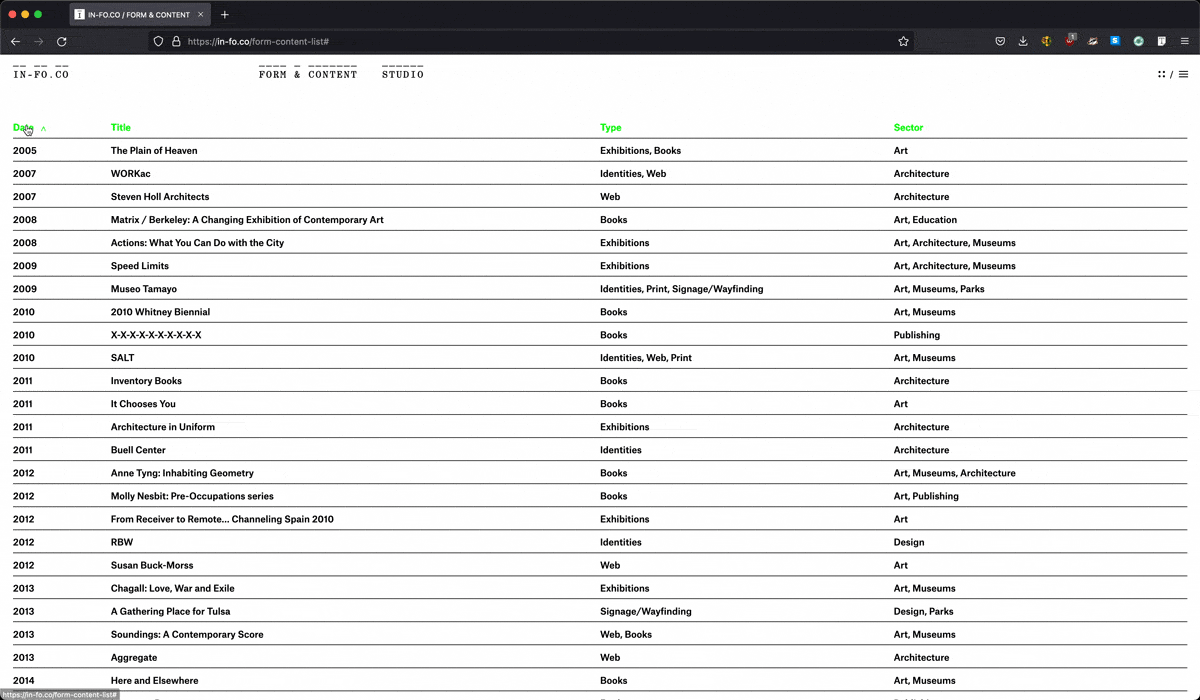Sort the list by Title column
This screenshot has width=1200, height=700.
point(121,128)
